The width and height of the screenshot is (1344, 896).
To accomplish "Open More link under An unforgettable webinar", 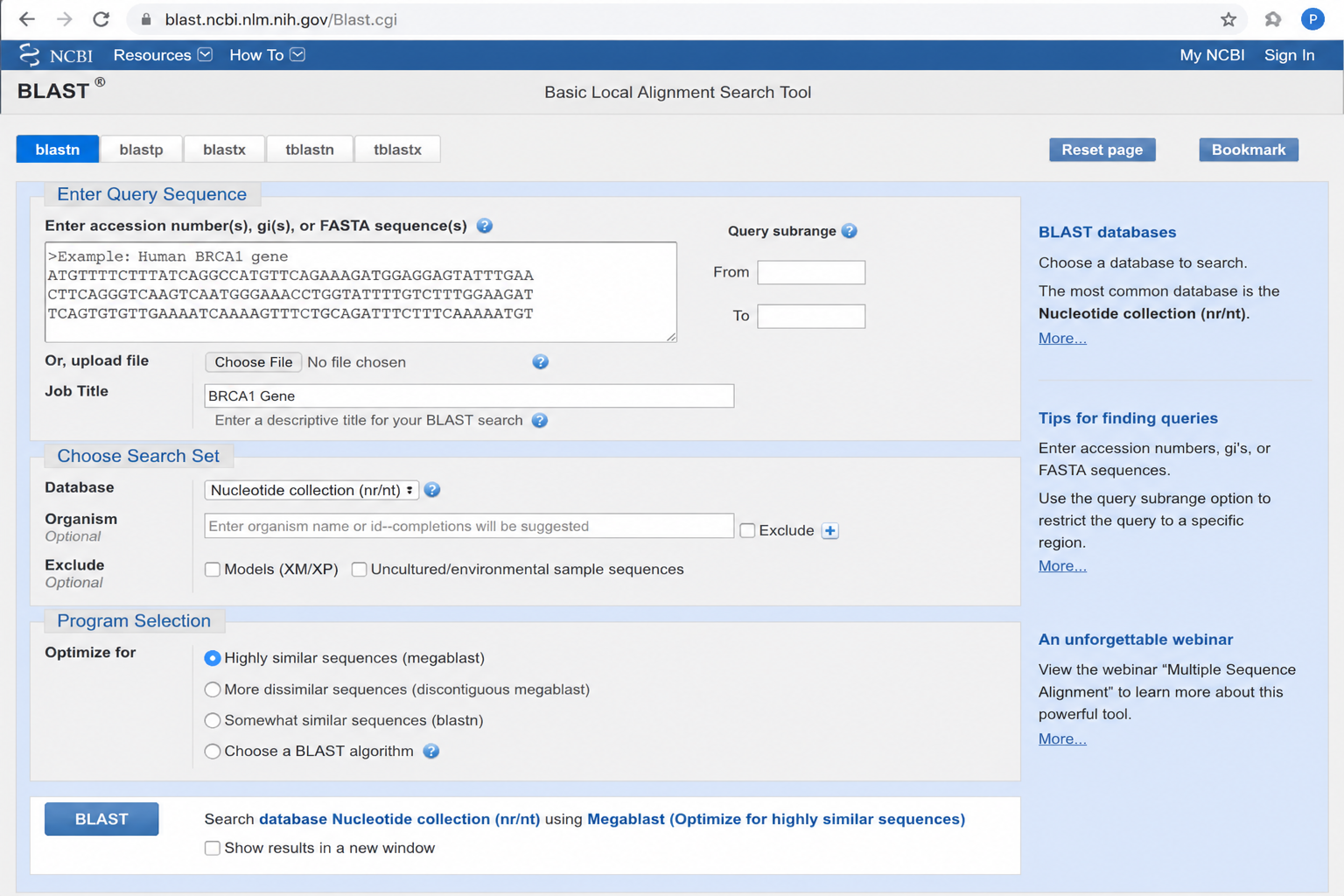I will tap(1062, 739).
